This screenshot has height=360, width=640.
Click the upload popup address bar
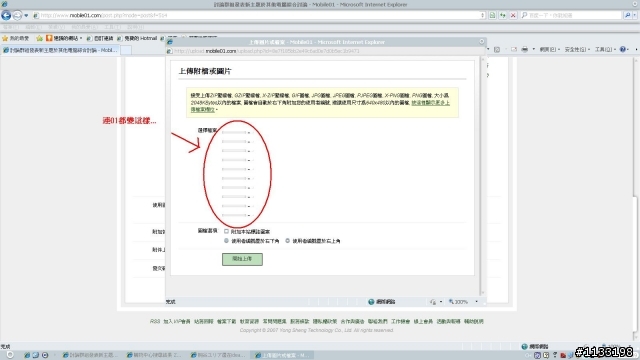pyautogui.click(x=327, y=51)
